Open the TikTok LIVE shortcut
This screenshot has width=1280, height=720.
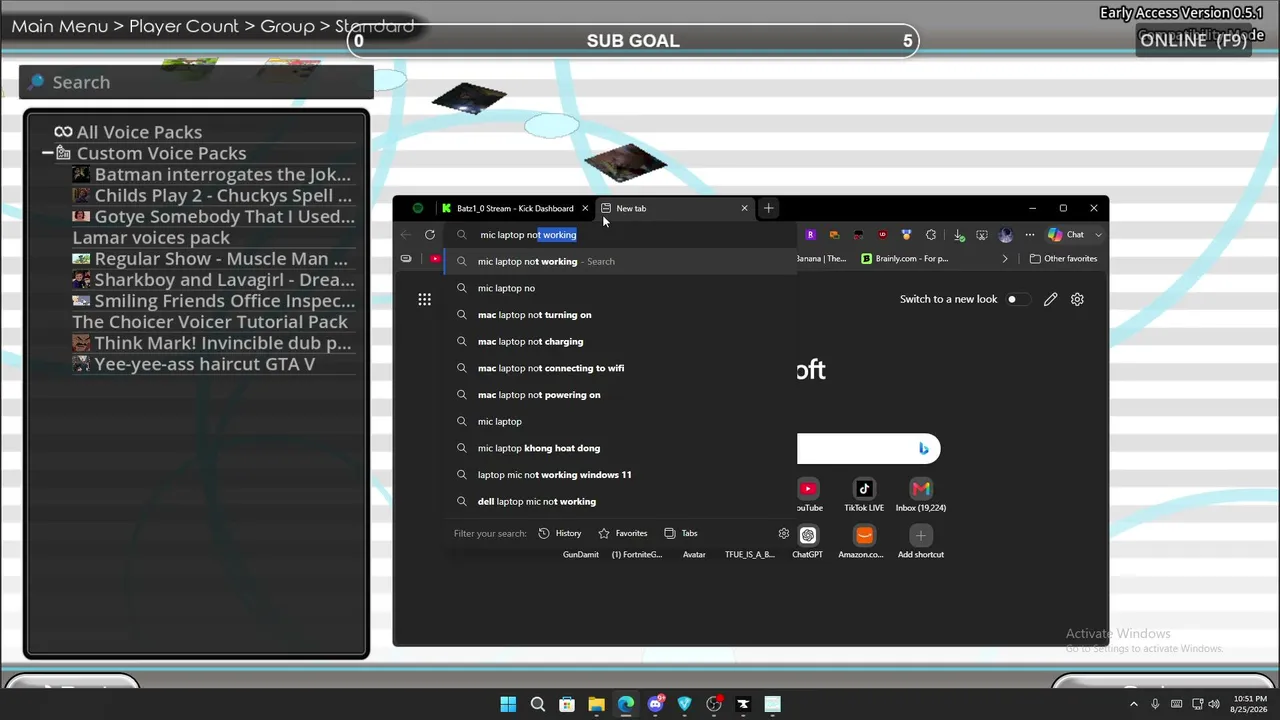tap(864, 494)
